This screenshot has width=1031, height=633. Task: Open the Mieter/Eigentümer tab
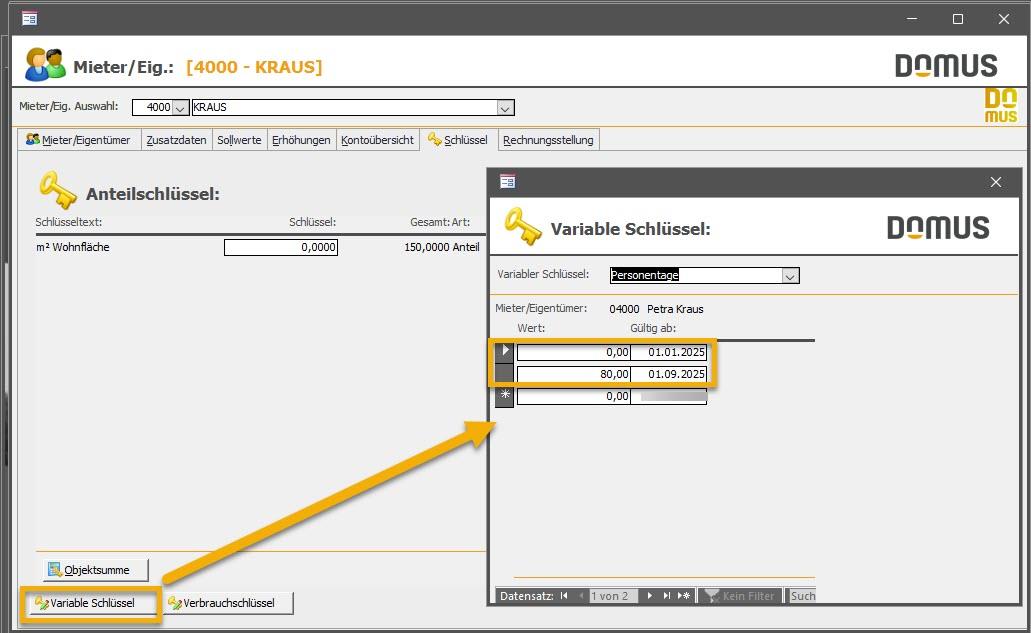tap(79, 140)
